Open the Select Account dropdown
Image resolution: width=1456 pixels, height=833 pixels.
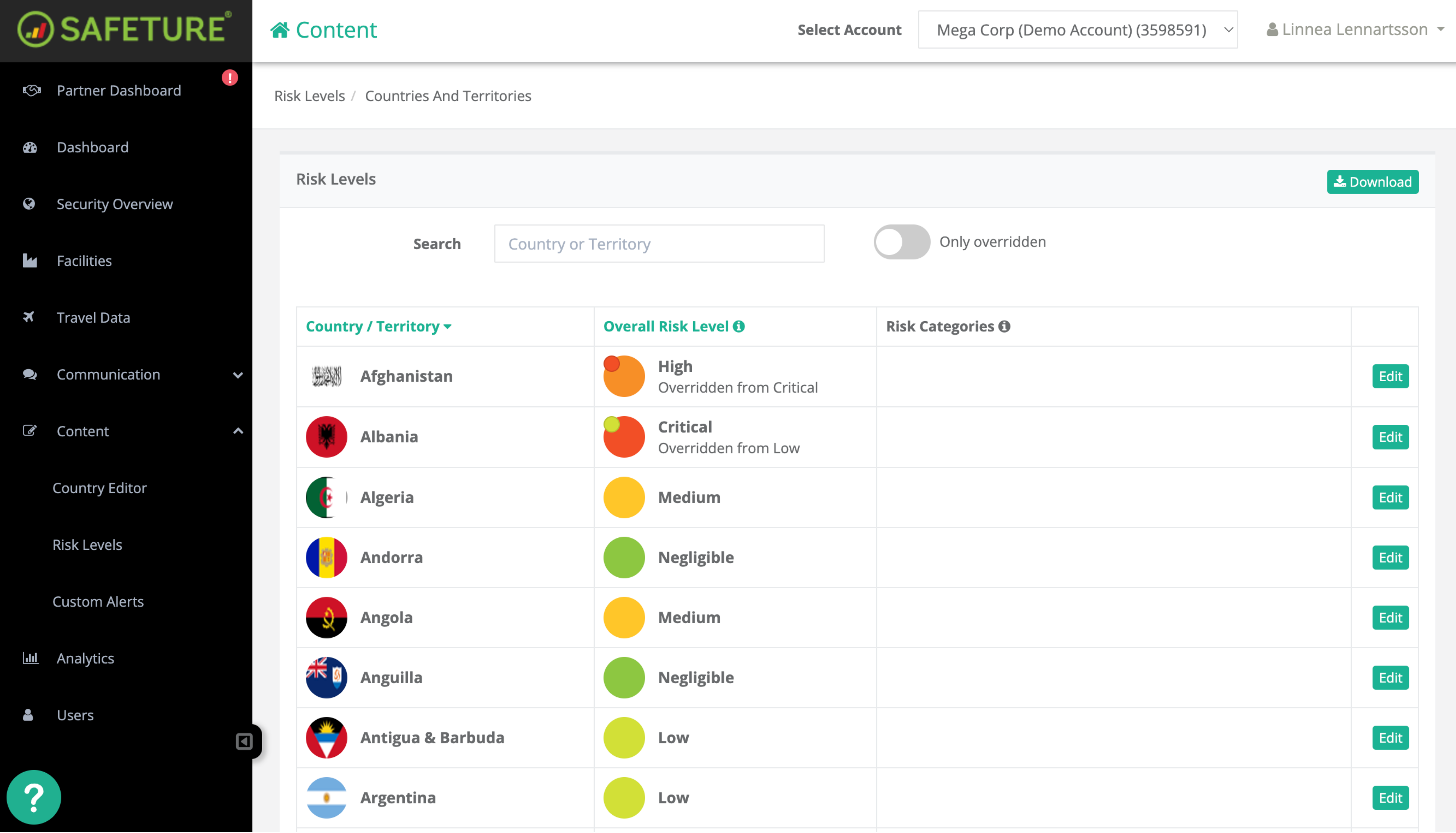pos(1078,30)
